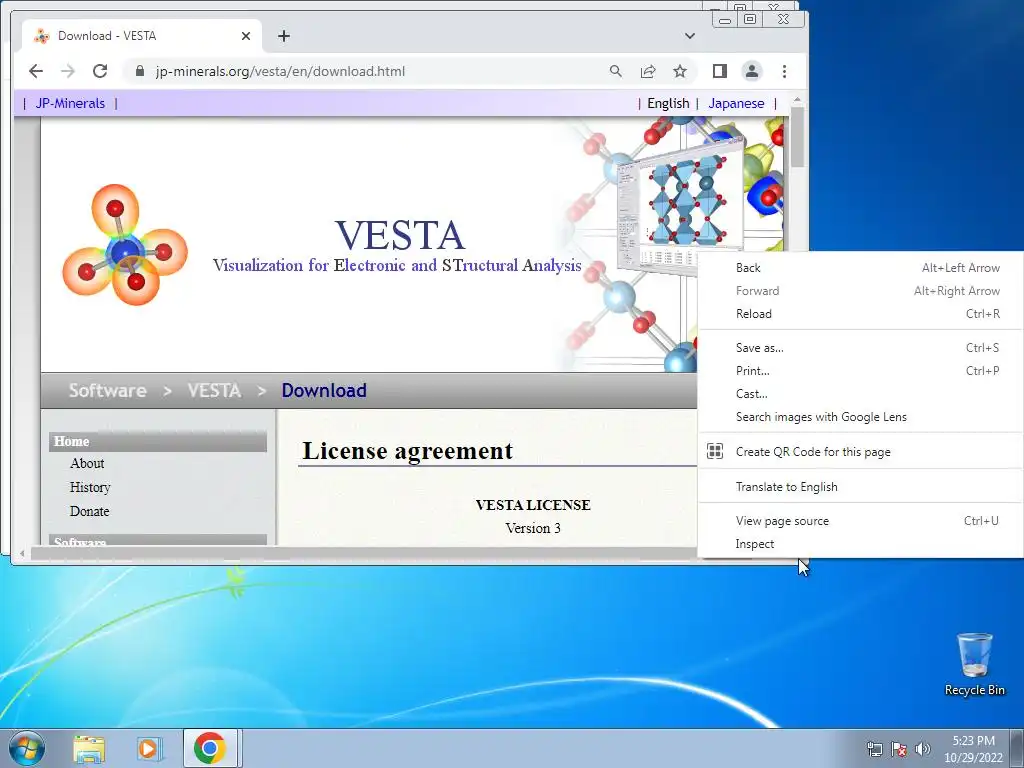Viewport: 1024px width, 768px height.
Task: Expand the tab search chevron
Action: tap(690, 36)
